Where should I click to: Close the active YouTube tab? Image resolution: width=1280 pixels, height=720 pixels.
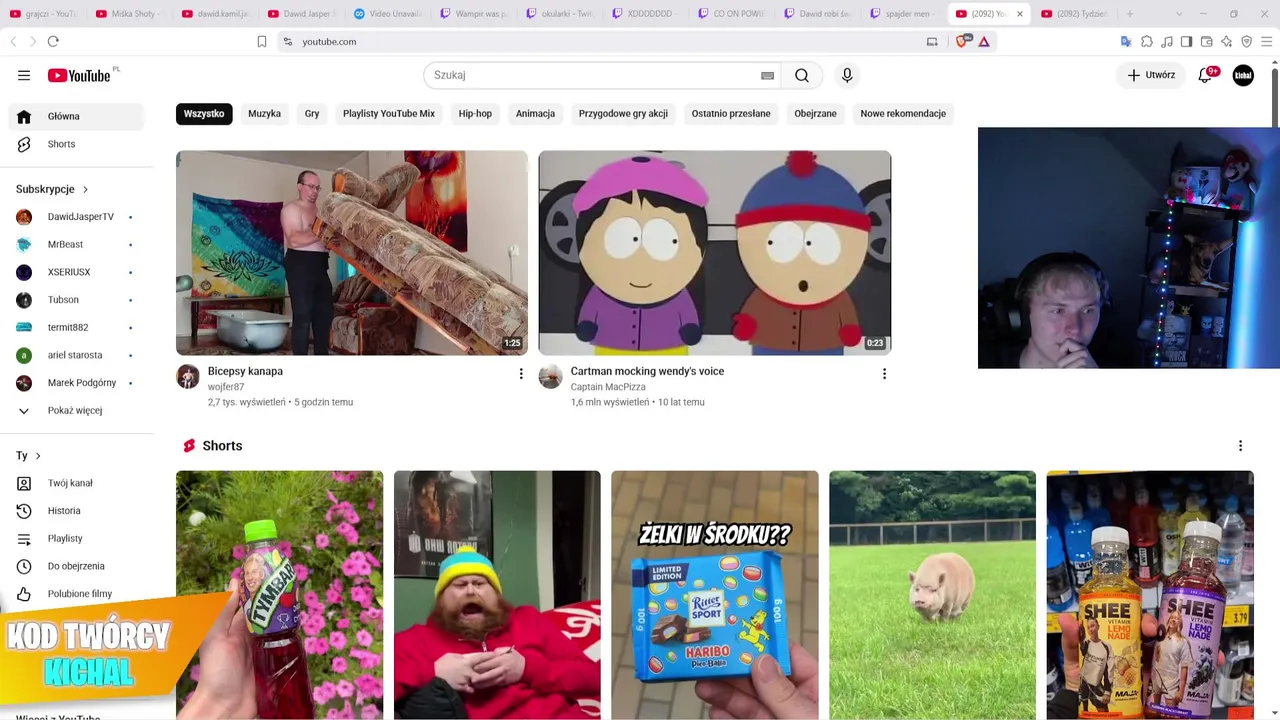[1020, 14]
